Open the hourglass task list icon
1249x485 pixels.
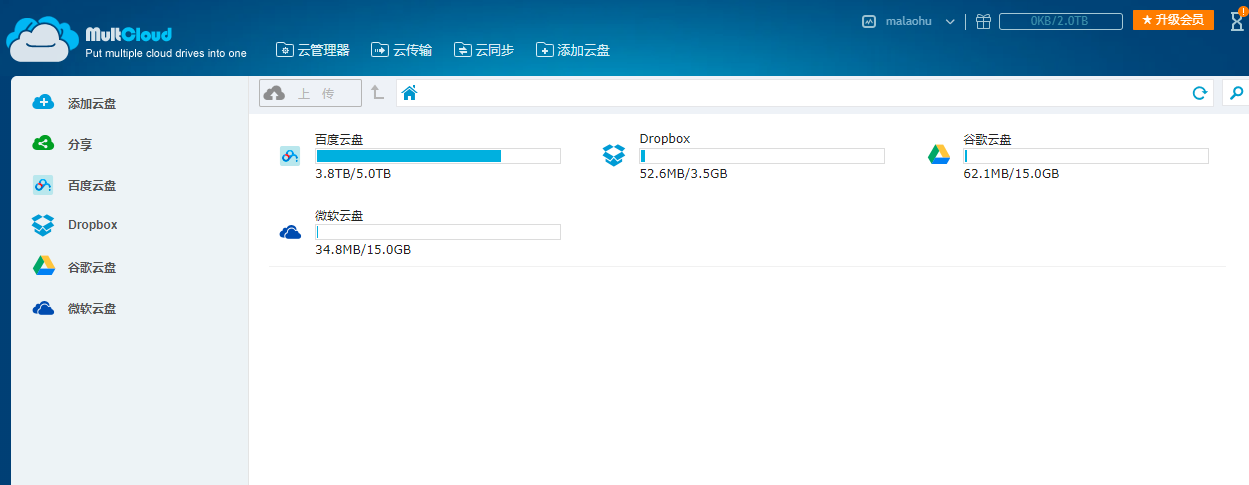click(x=1237, y=20)
